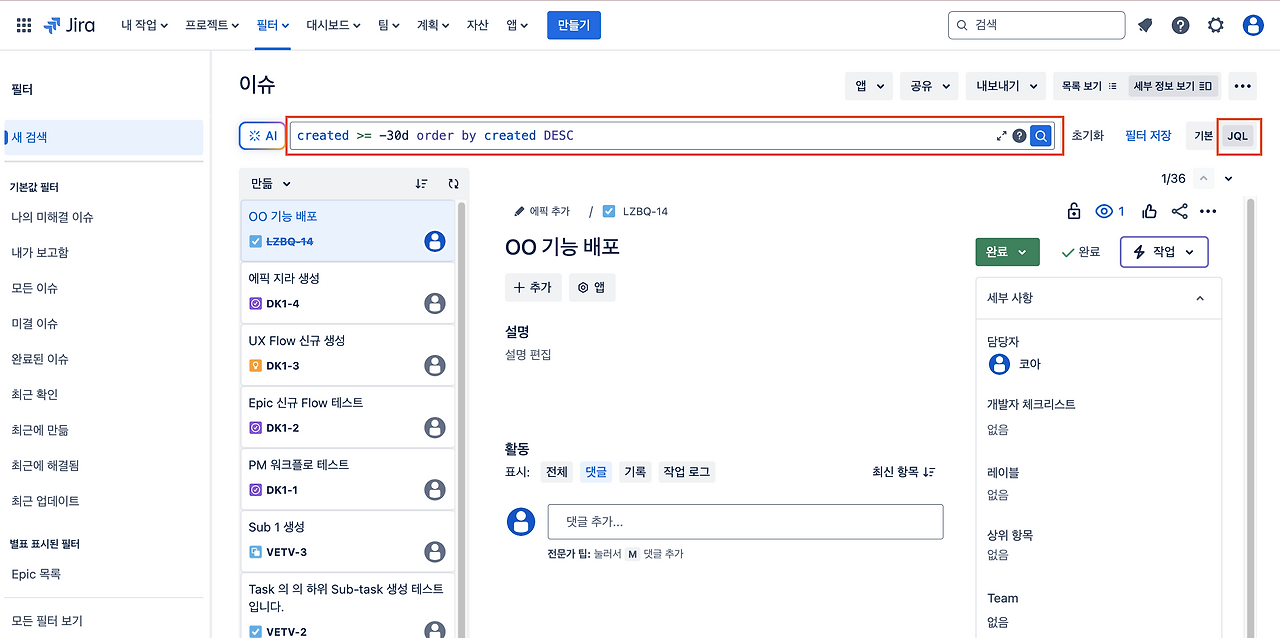Open search help via question mark icon
The width and height of the screenshot is (1280, 638).
coord(1018,135)
